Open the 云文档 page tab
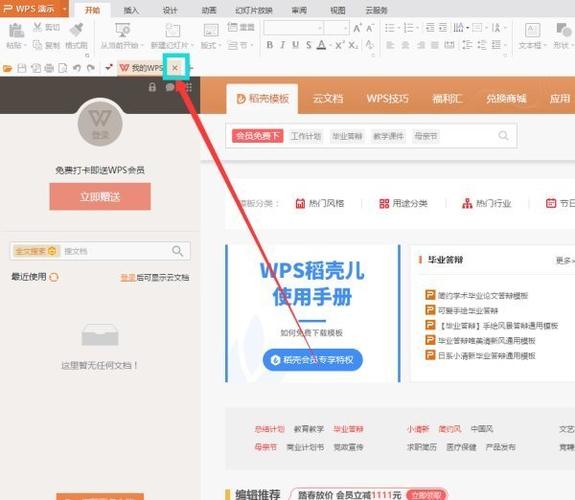Viewport: 575px width, 500px height. pyautogui.click(x=328, y=99)
